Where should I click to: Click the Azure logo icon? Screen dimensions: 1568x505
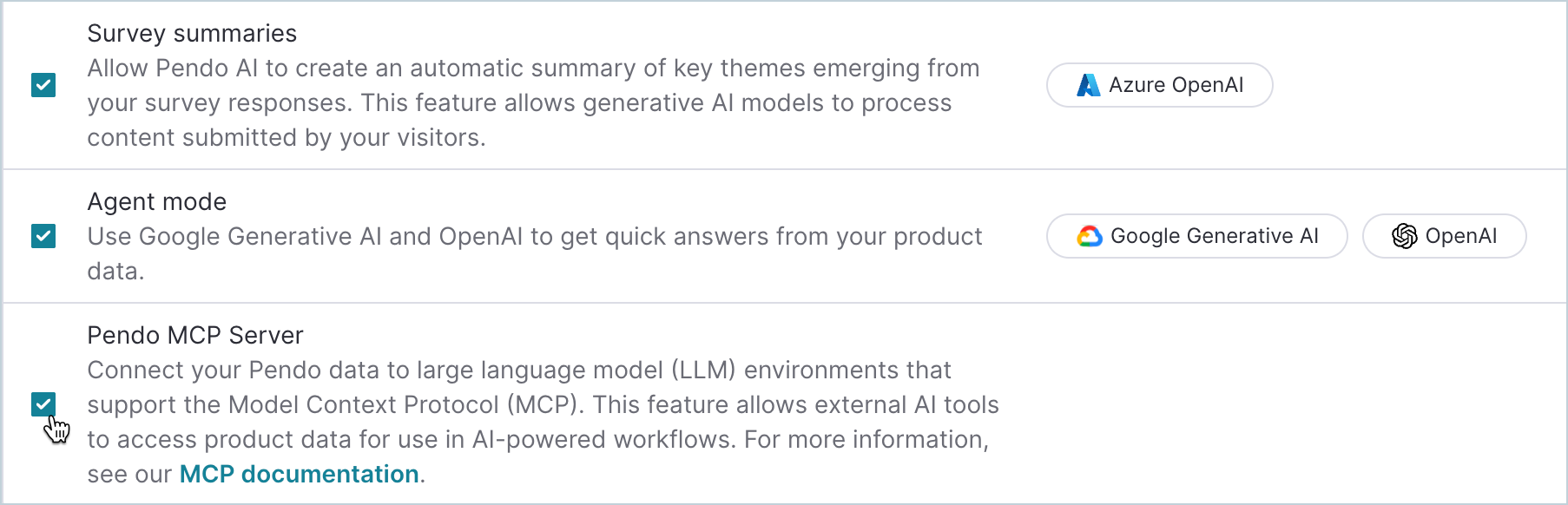pos(1088,85)
